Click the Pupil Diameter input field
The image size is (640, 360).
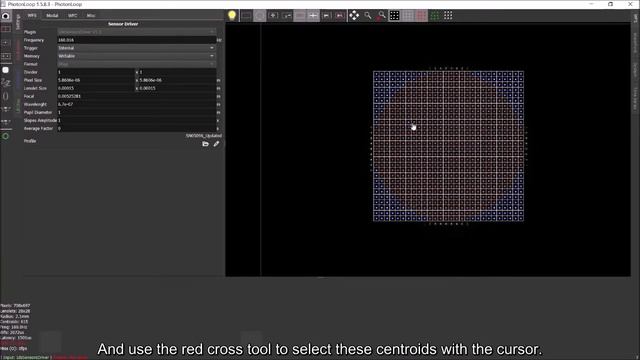point(136,112)
